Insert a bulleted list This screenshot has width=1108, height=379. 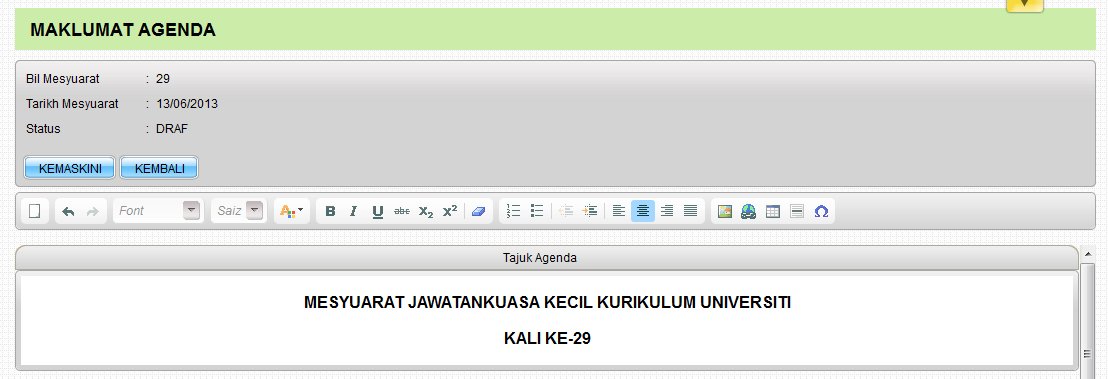point(537,211)
